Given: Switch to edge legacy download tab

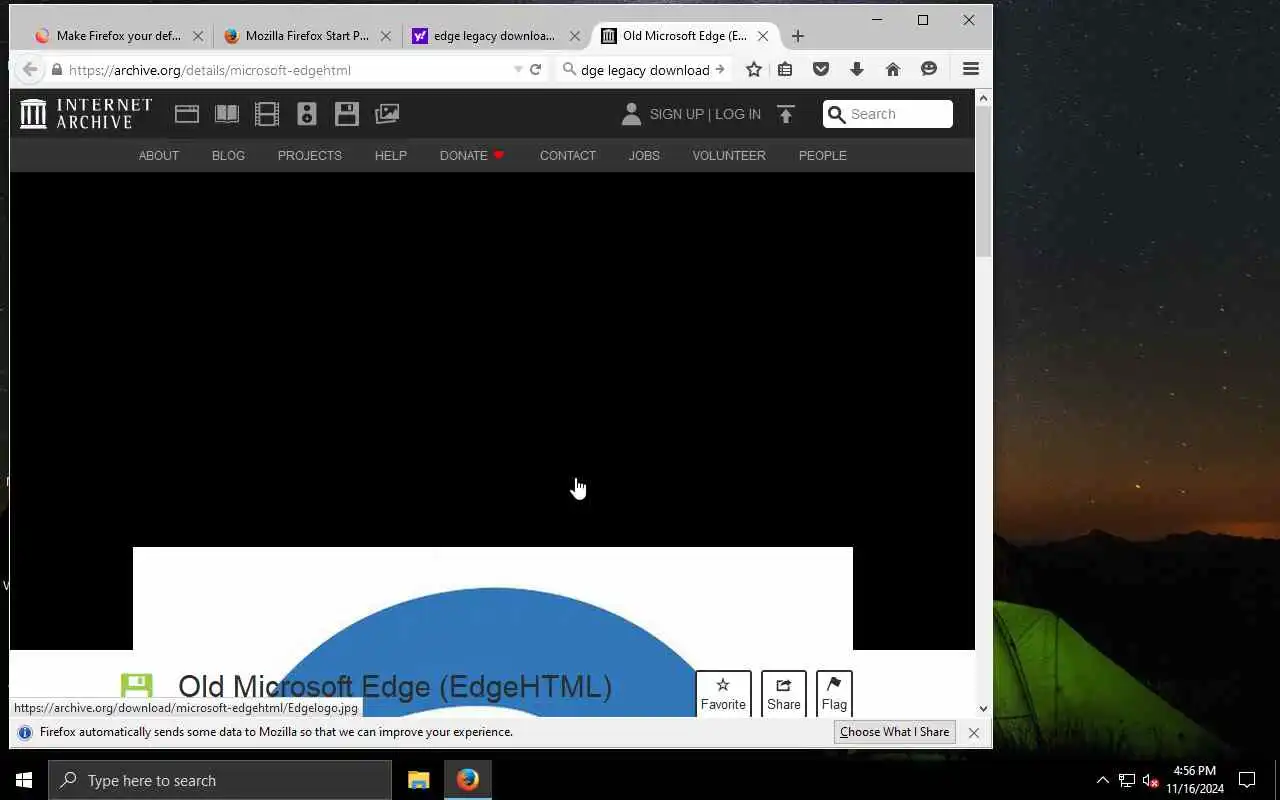Looking at the screenshot, I should [485, 36].
